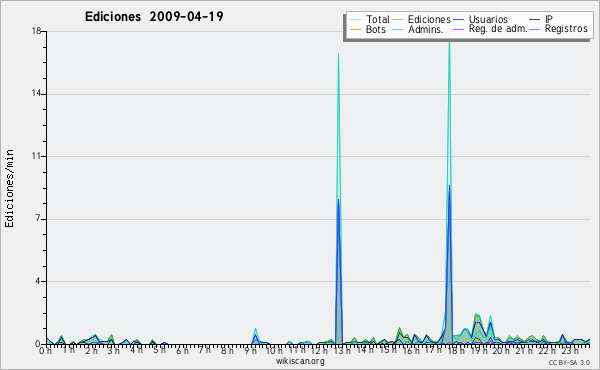Viewport: 600px width, 370px height.
Task: Click the 0 h axis label
Action: point(45,350)
